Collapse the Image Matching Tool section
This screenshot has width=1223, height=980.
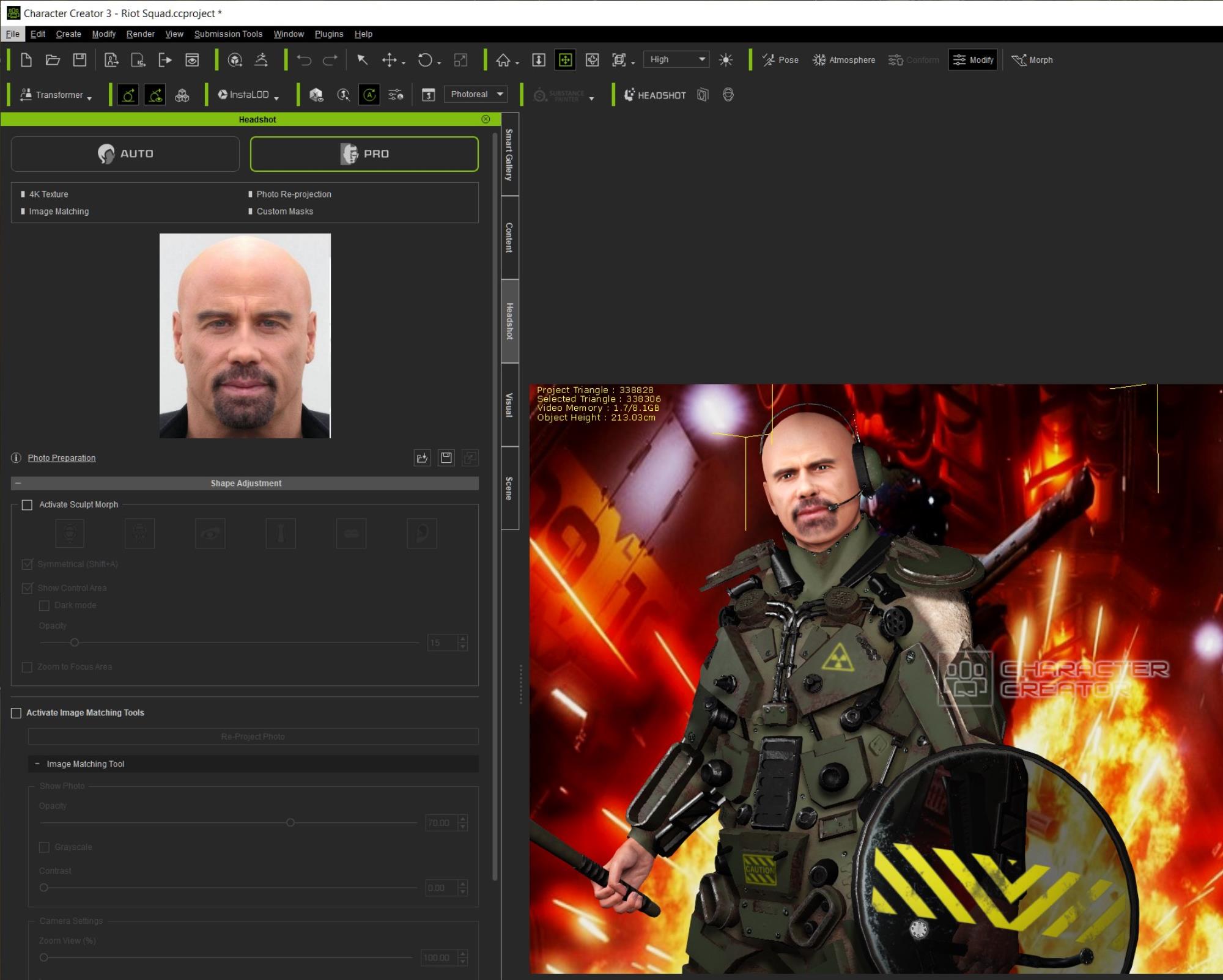pyautogui.click(x=37, y=764)
